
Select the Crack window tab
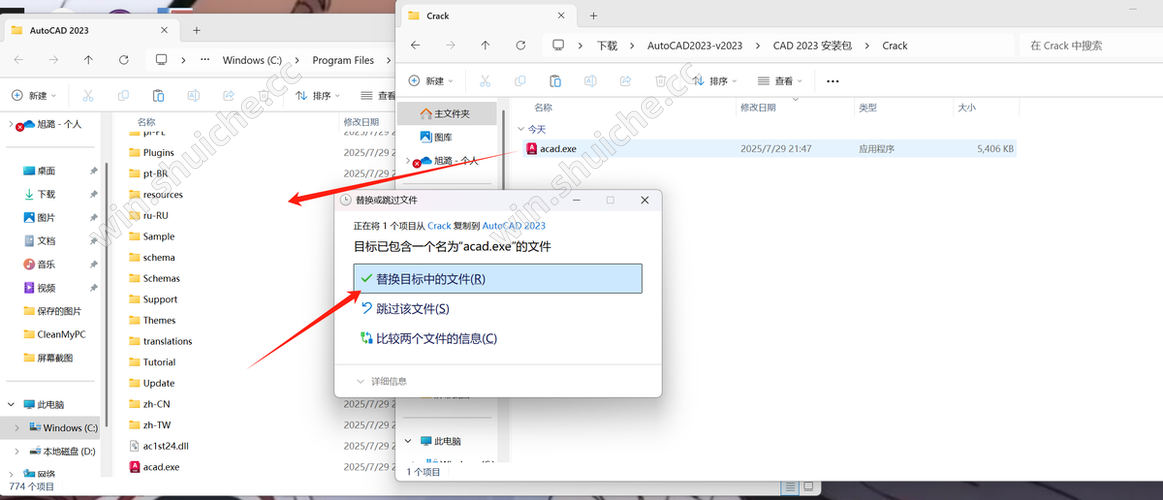click(x=490, y=16)
